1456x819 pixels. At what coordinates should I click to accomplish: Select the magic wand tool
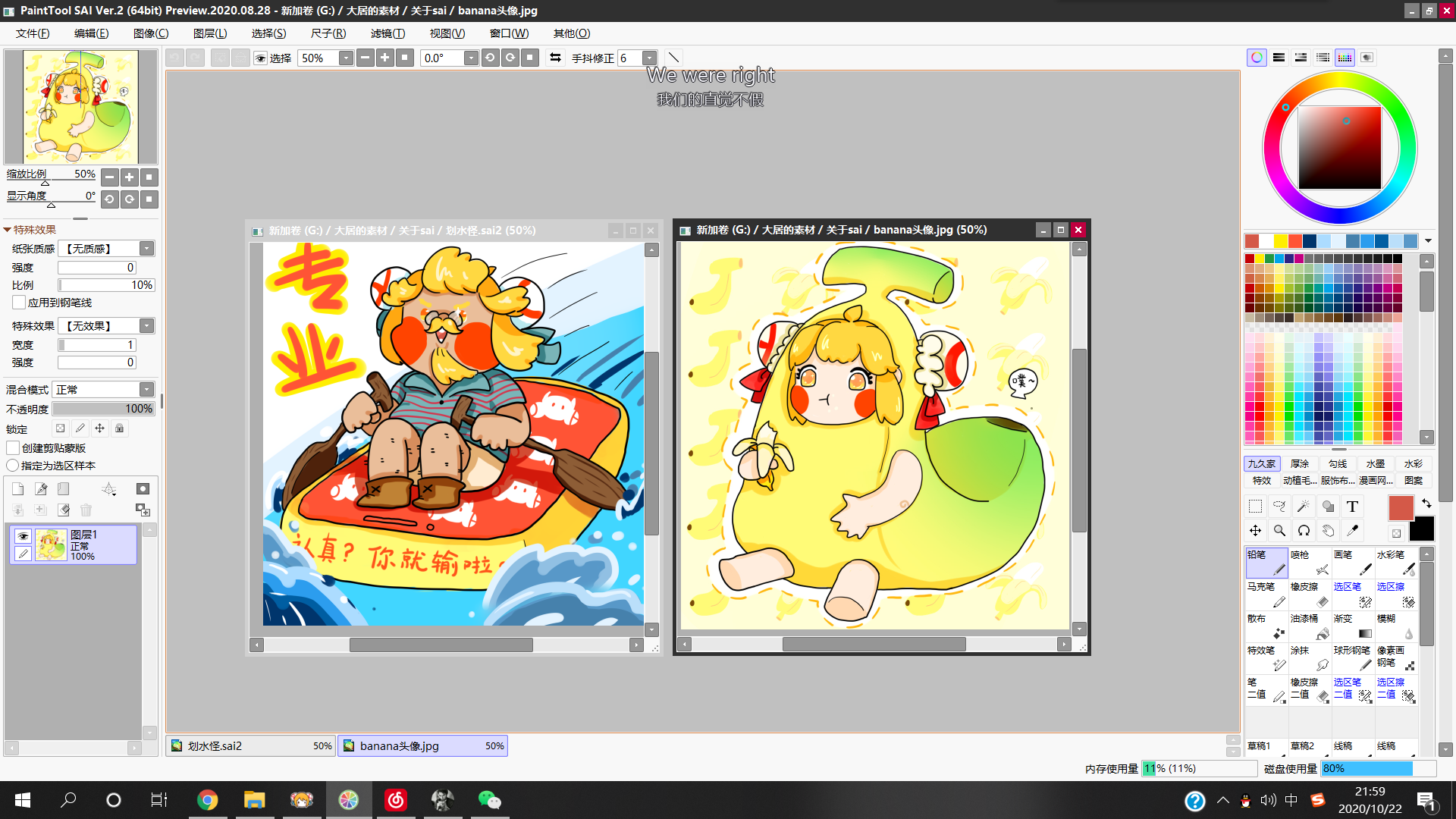click(1304, 507)
